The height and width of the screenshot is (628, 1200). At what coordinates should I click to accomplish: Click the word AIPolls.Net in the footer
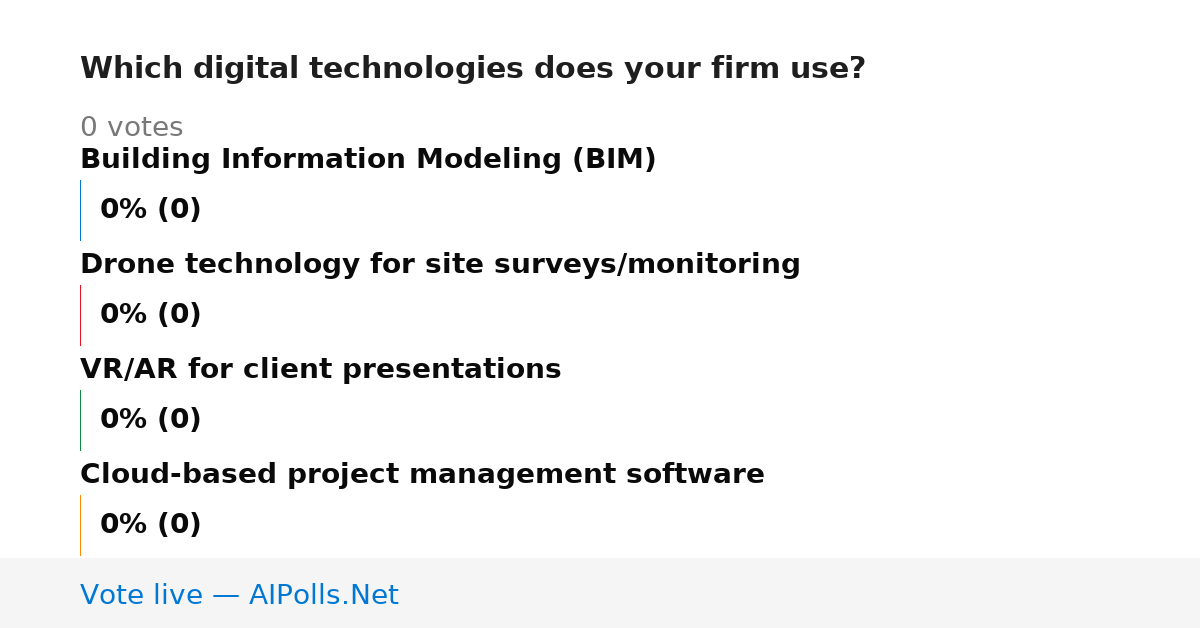pos(323,595)
